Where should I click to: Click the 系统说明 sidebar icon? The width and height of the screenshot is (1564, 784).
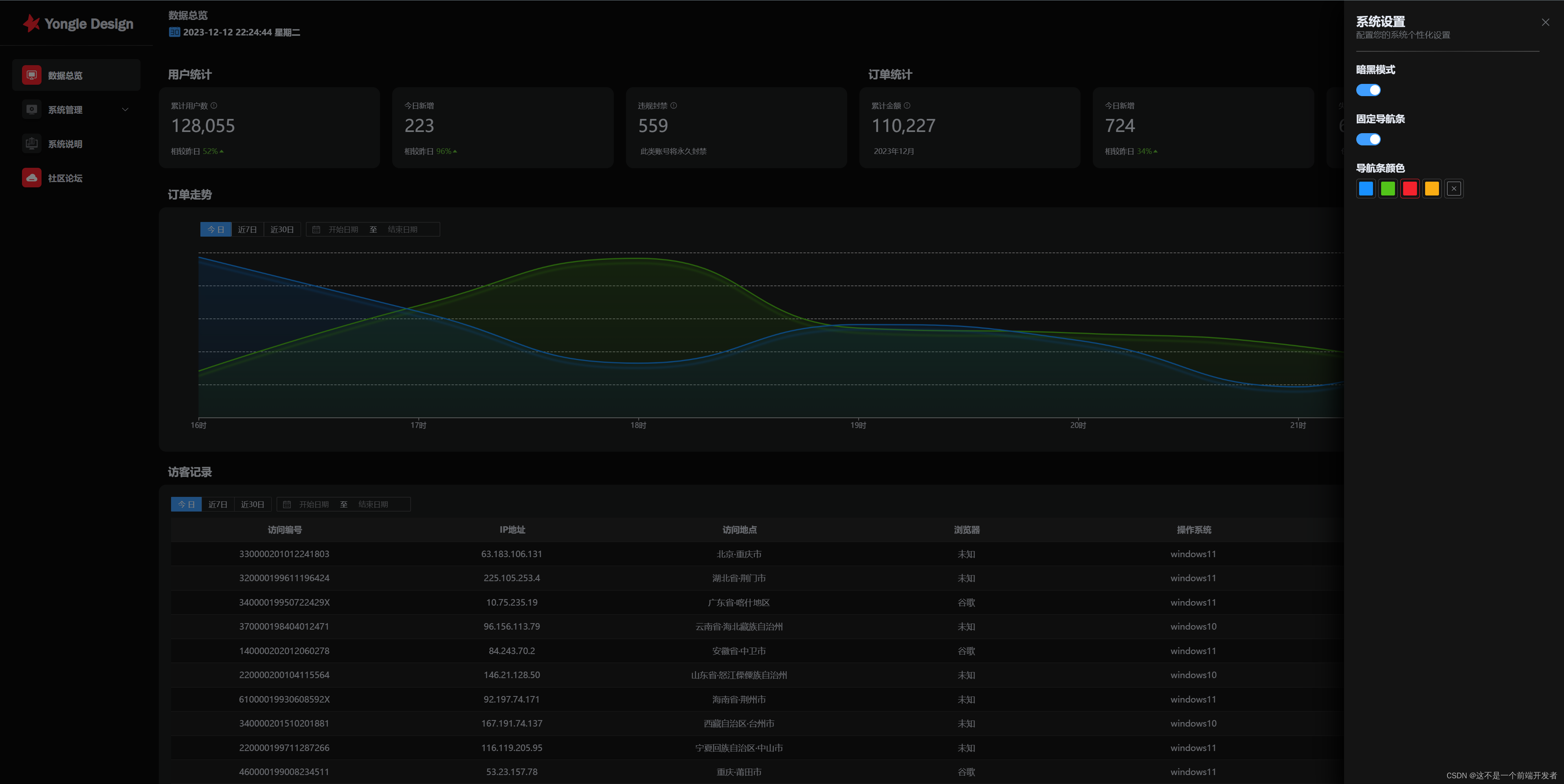[32, 144]
